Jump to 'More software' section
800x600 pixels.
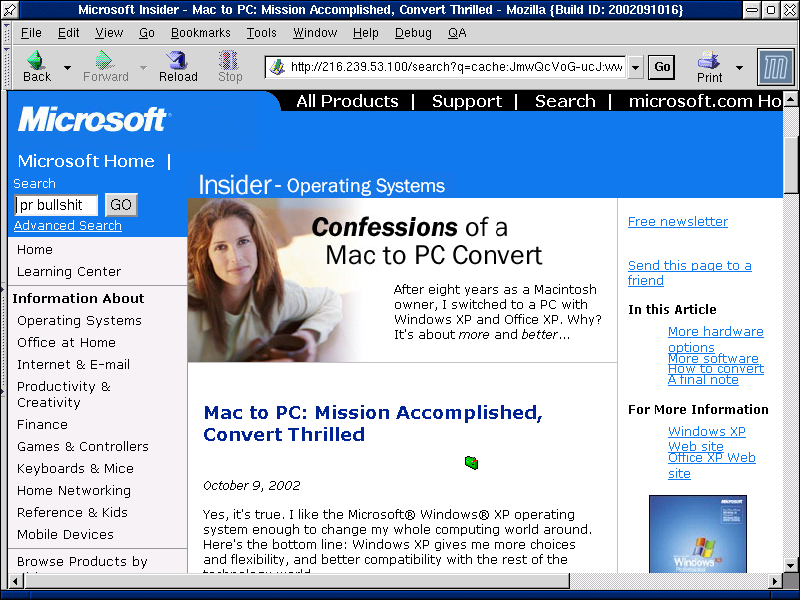(713, 358)
